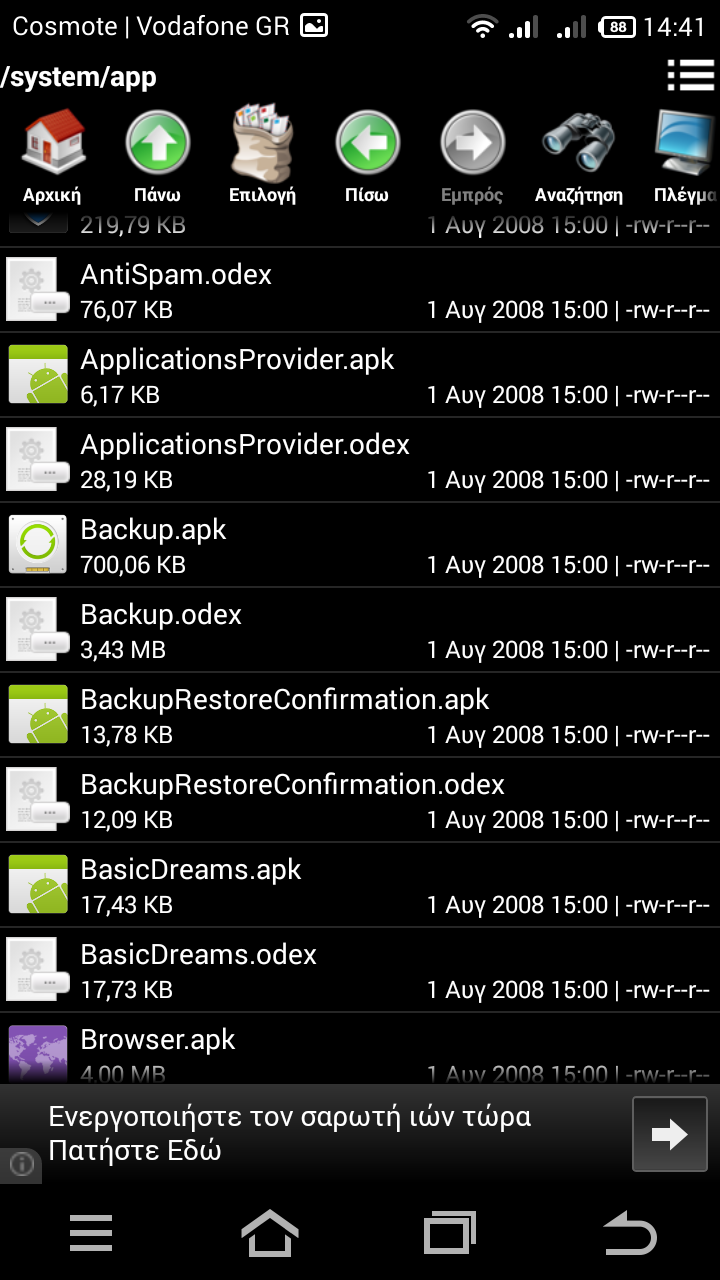Tap the ApplicationsProvider.odex file icon
The height and width of the screenshot is (1280, 720).
coord(38,460)
